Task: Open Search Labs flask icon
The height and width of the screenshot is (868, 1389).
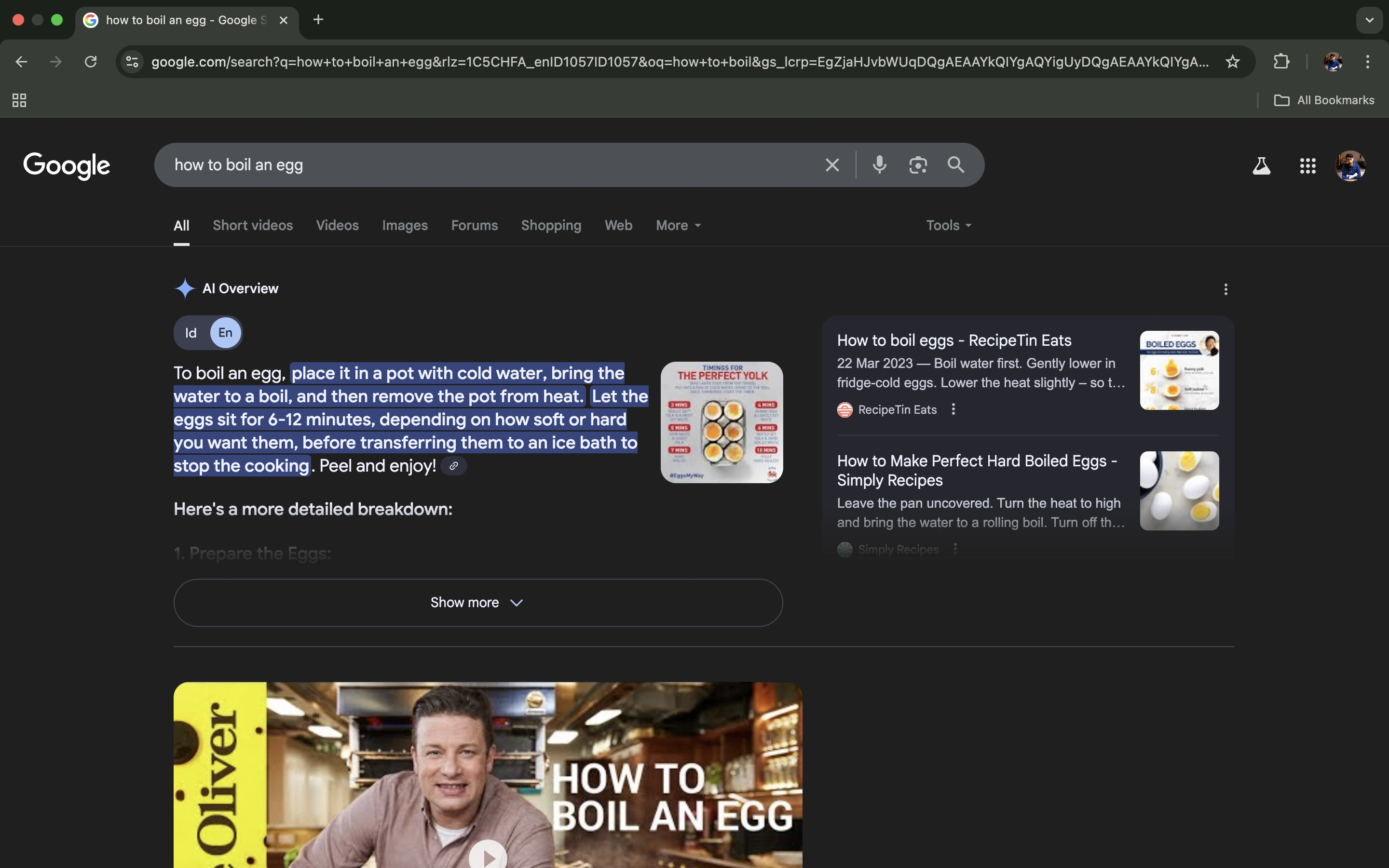Action: point(1261,166)
